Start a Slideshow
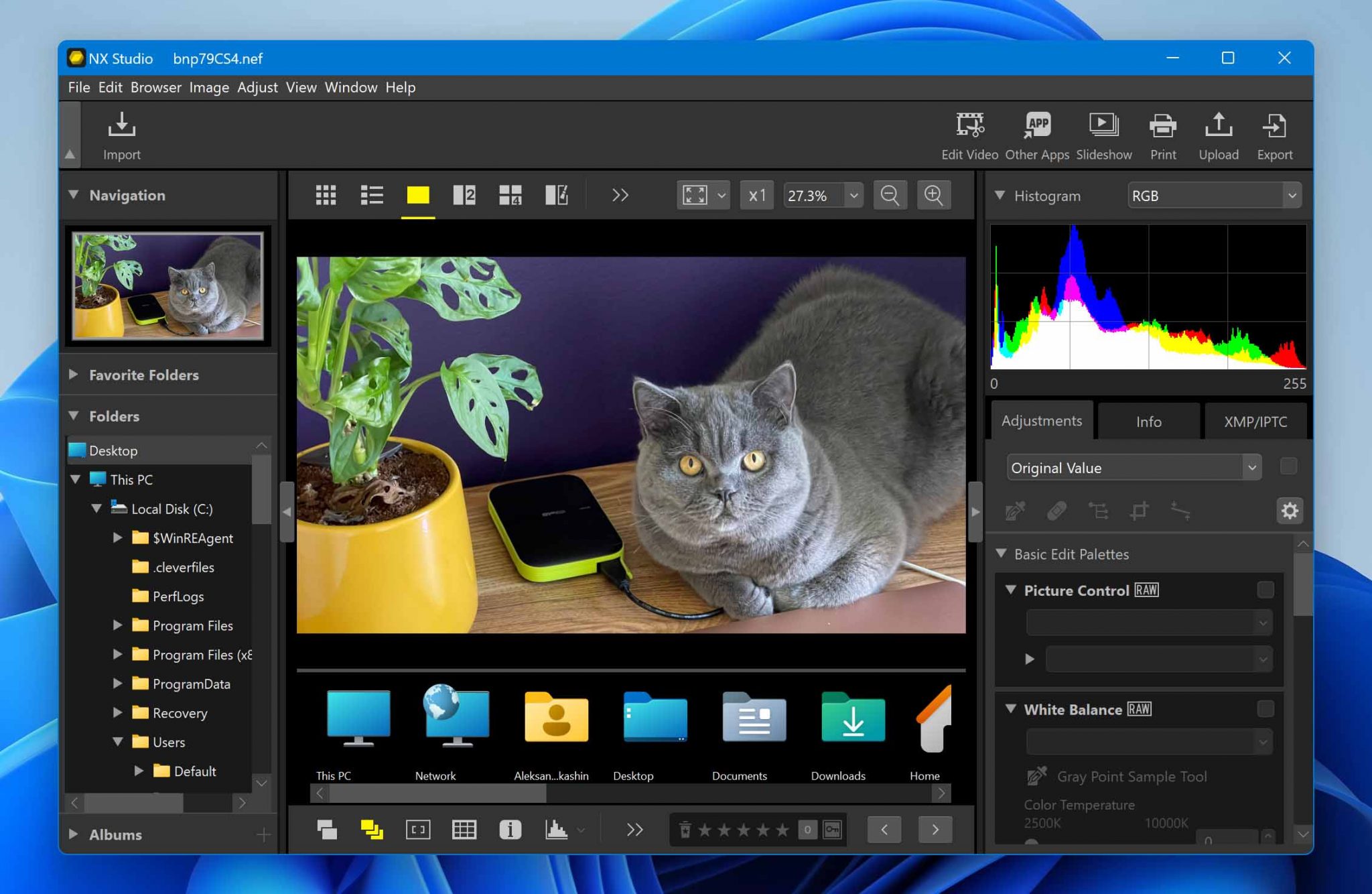 coord(1103,125)
